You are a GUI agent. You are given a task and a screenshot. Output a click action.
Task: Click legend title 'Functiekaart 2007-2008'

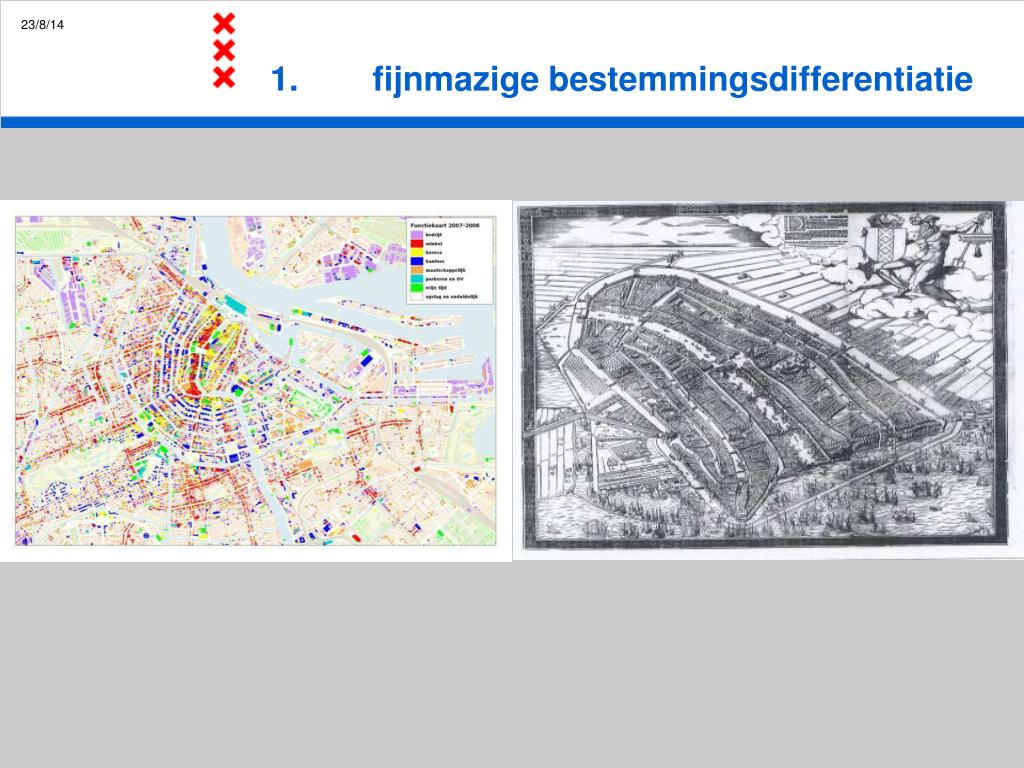pyautogui.click(x=445, y=225)
